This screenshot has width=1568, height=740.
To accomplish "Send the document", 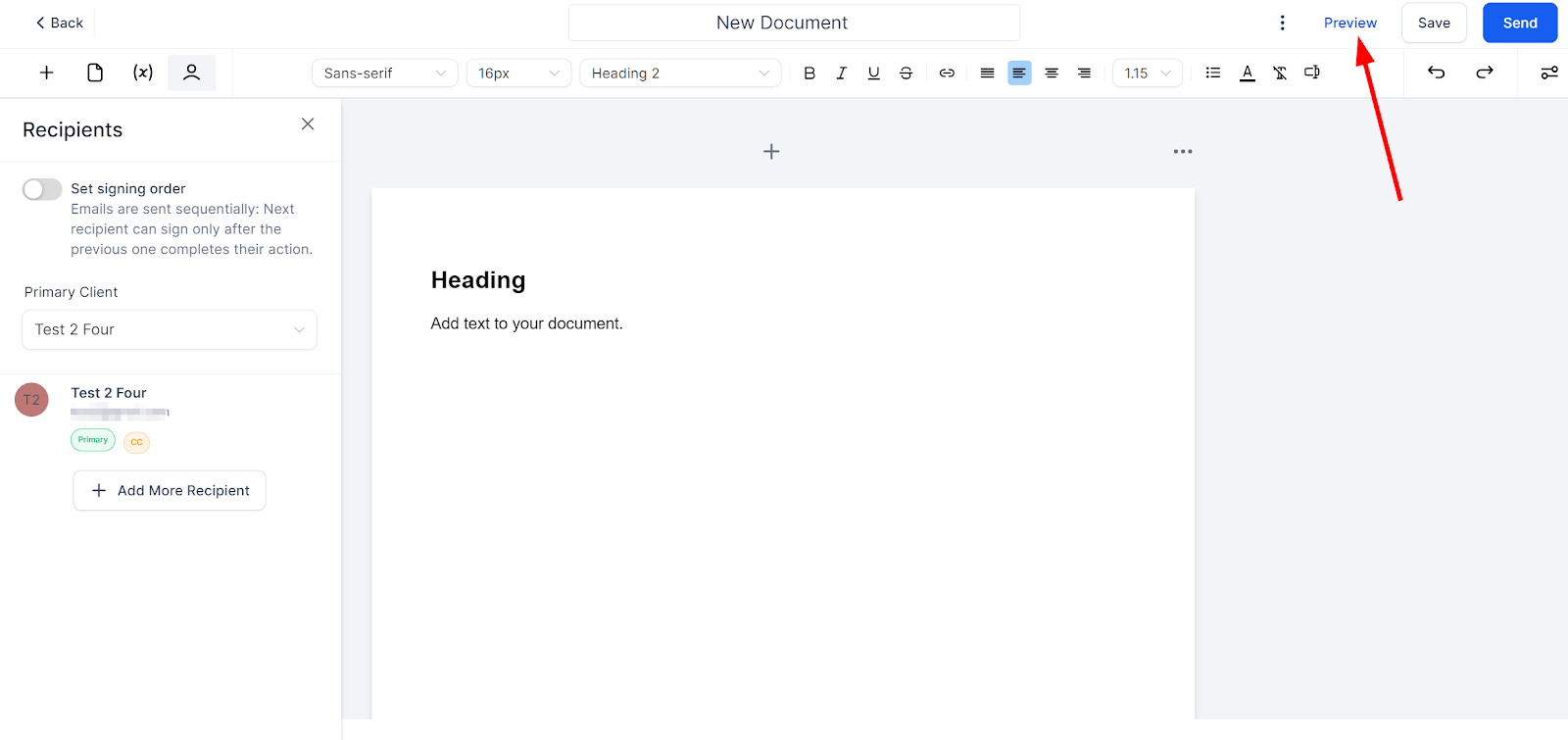I will pyautogui.click(x=1520, y=23).
